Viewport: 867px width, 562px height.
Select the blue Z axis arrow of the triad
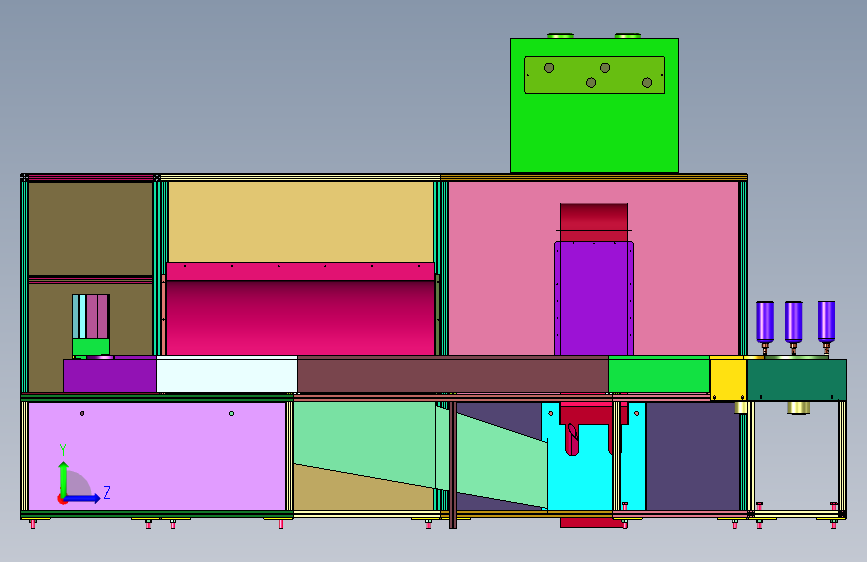83,498
